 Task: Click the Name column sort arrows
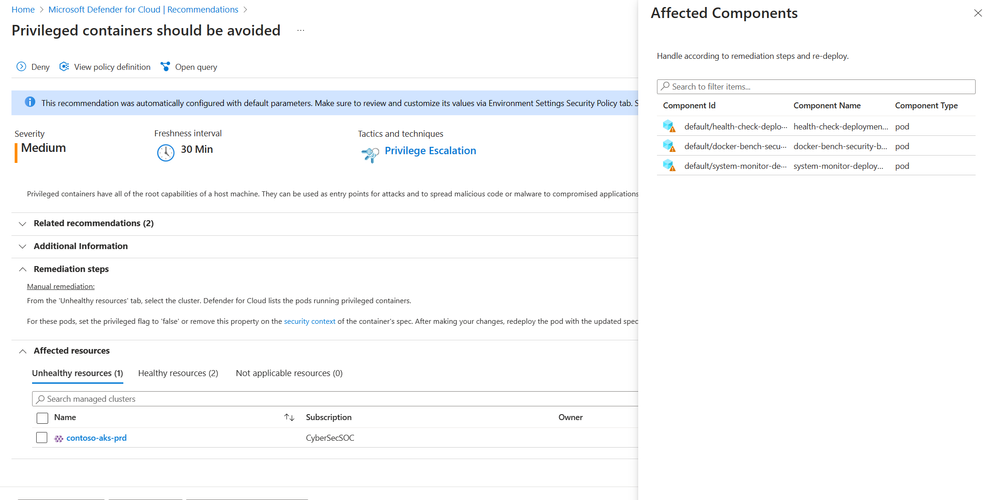(x=289, y=417)
